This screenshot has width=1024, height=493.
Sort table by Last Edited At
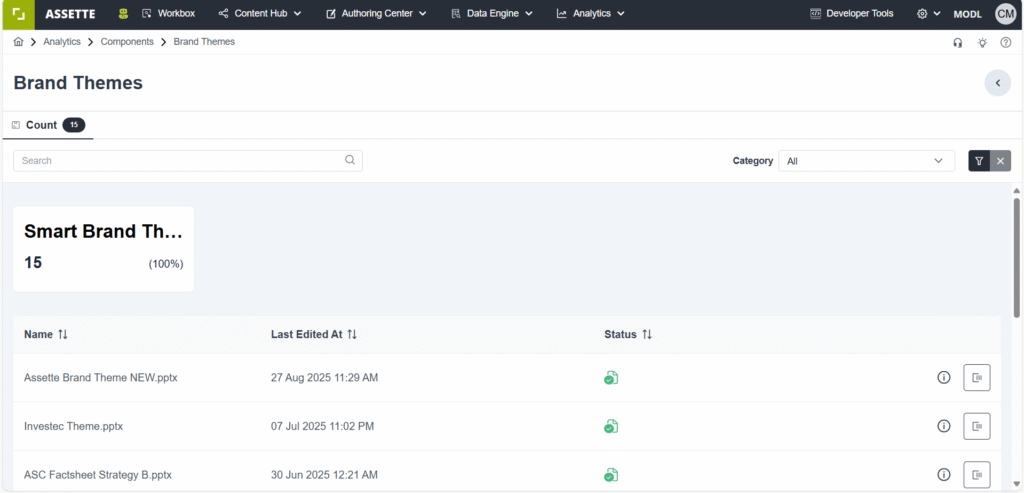click(x=352, y=334)
